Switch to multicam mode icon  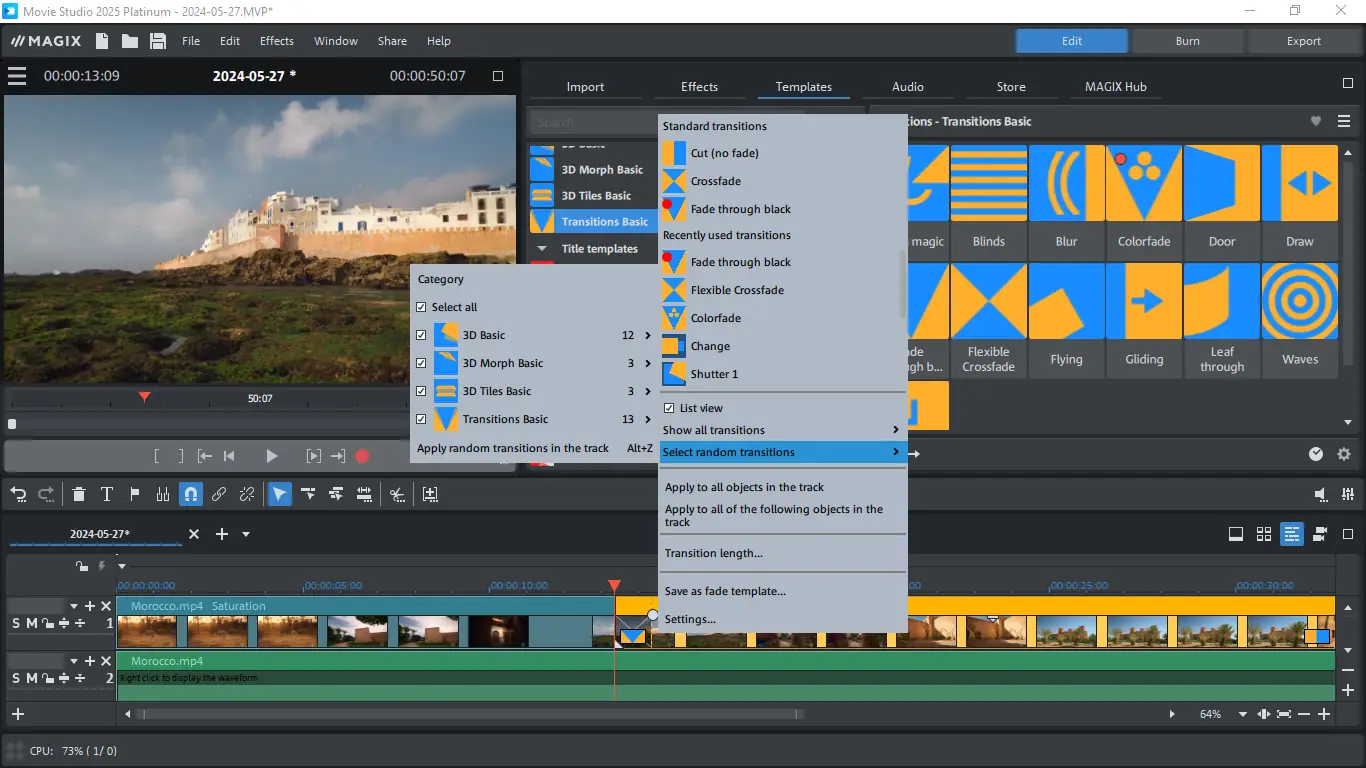tap(1320, 534)
